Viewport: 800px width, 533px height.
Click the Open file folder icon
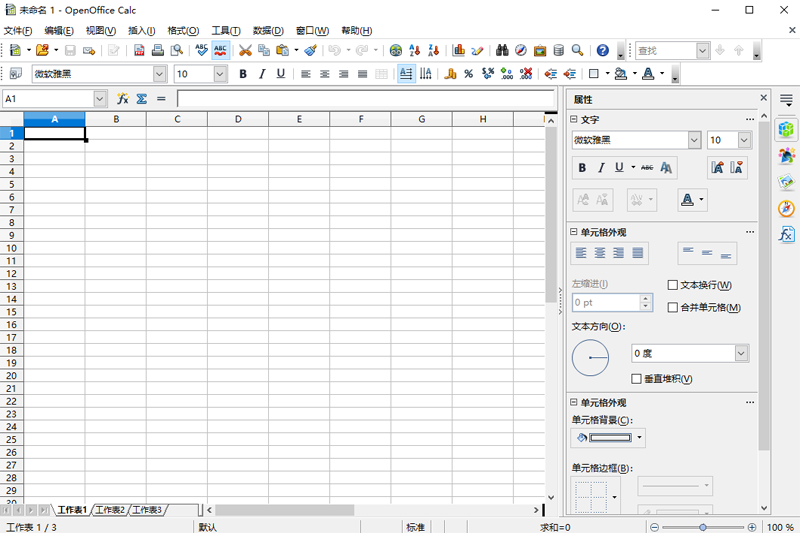[x=42, y=50]
